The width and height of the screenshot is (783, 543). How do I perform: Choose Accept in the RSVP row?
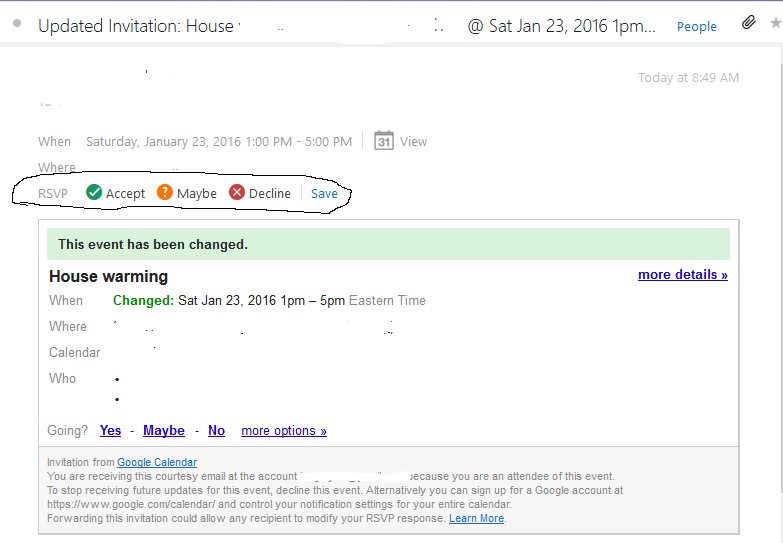[125, 193]
